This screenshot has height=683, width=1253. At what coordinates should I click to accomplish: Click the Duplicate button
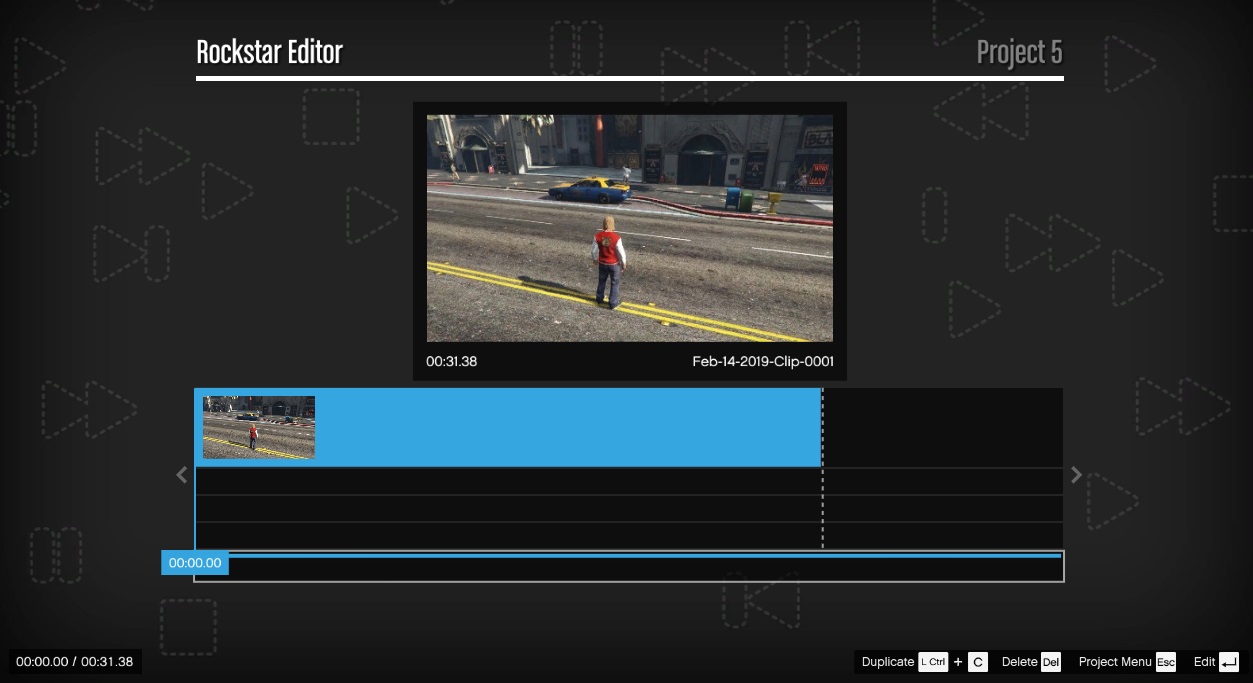[x=888, y=662]
